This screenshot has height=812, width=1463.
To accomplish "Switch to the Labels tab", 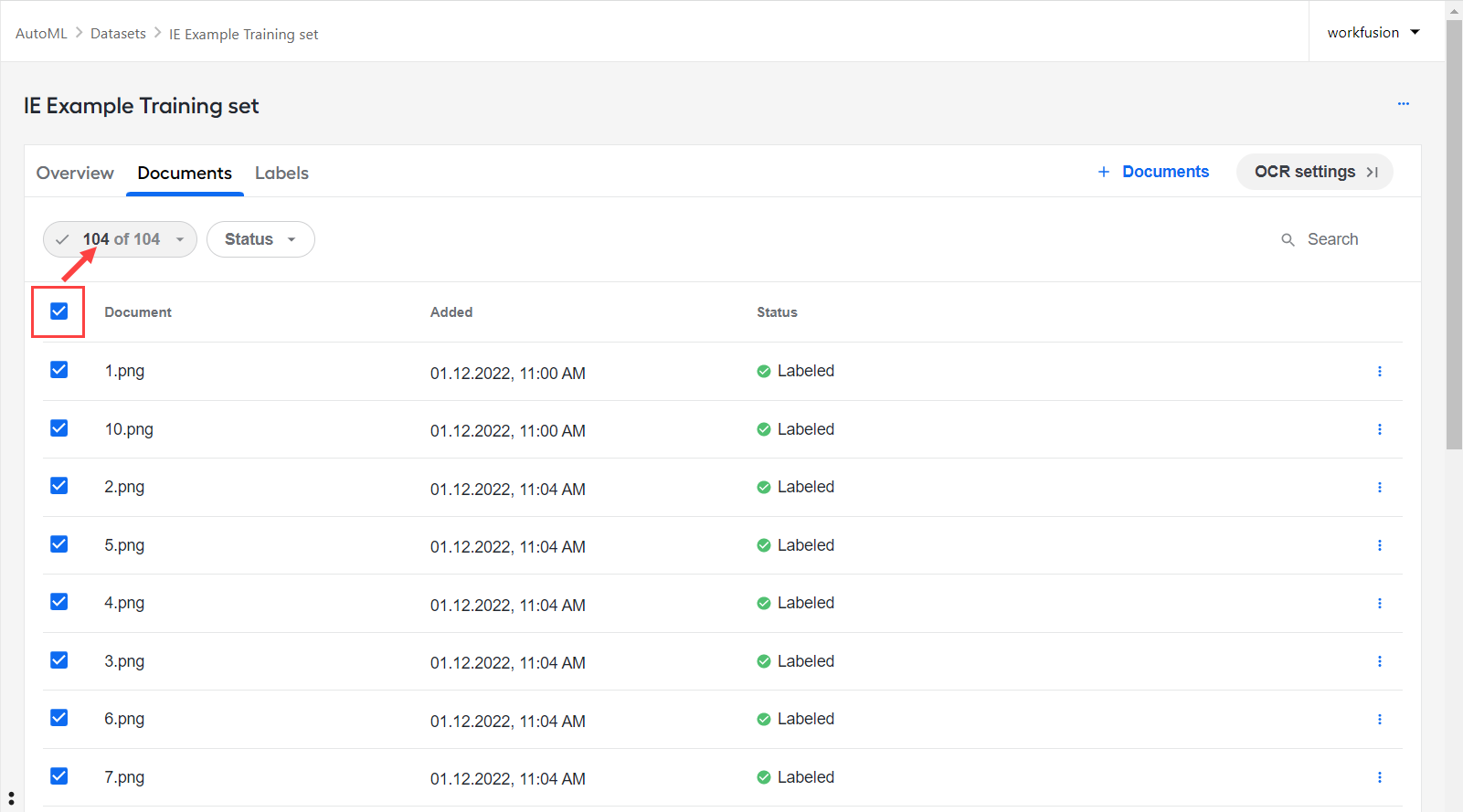I will tap(281, 173).
